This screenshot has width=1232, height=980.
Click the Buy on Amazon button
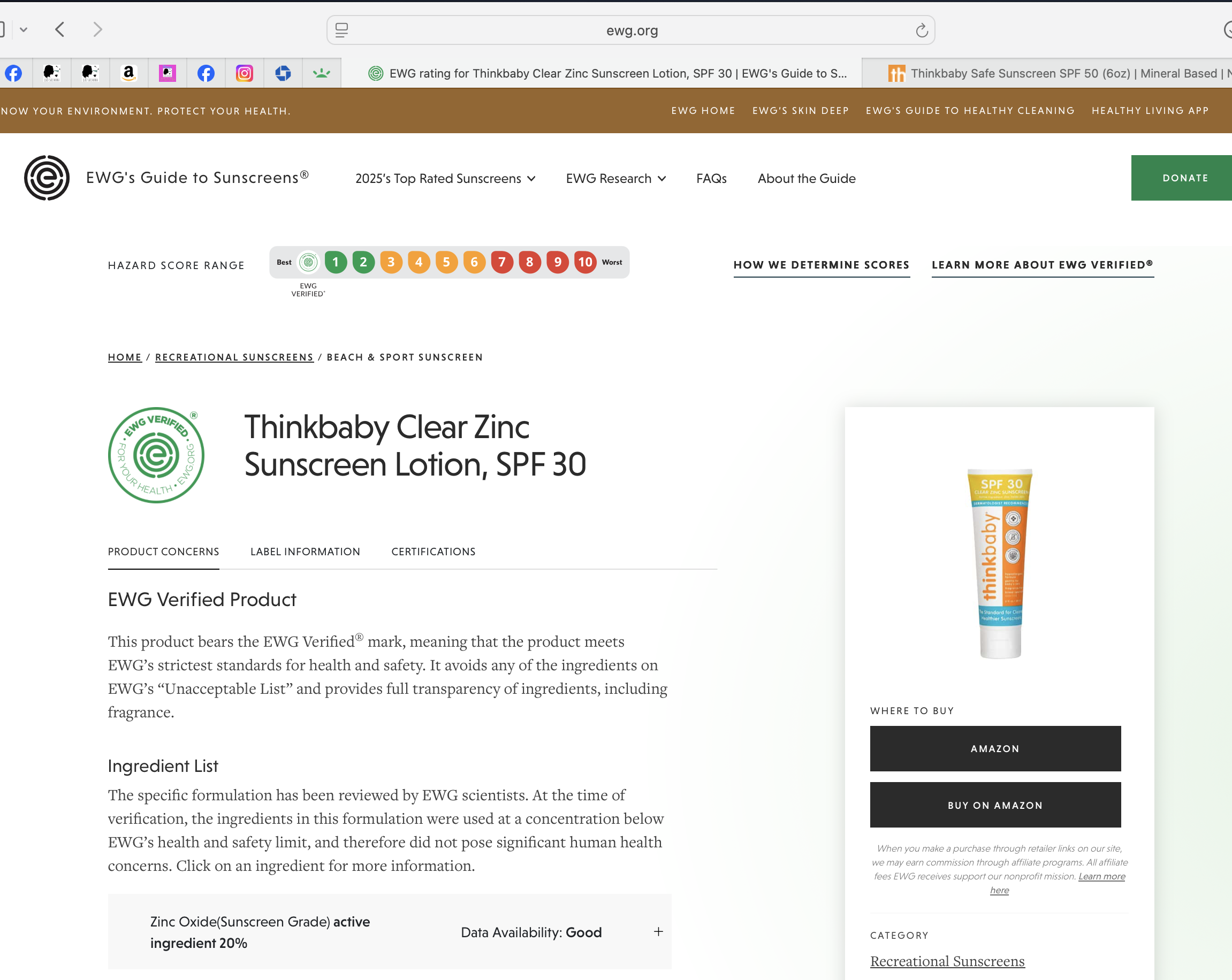click(995, 805)
